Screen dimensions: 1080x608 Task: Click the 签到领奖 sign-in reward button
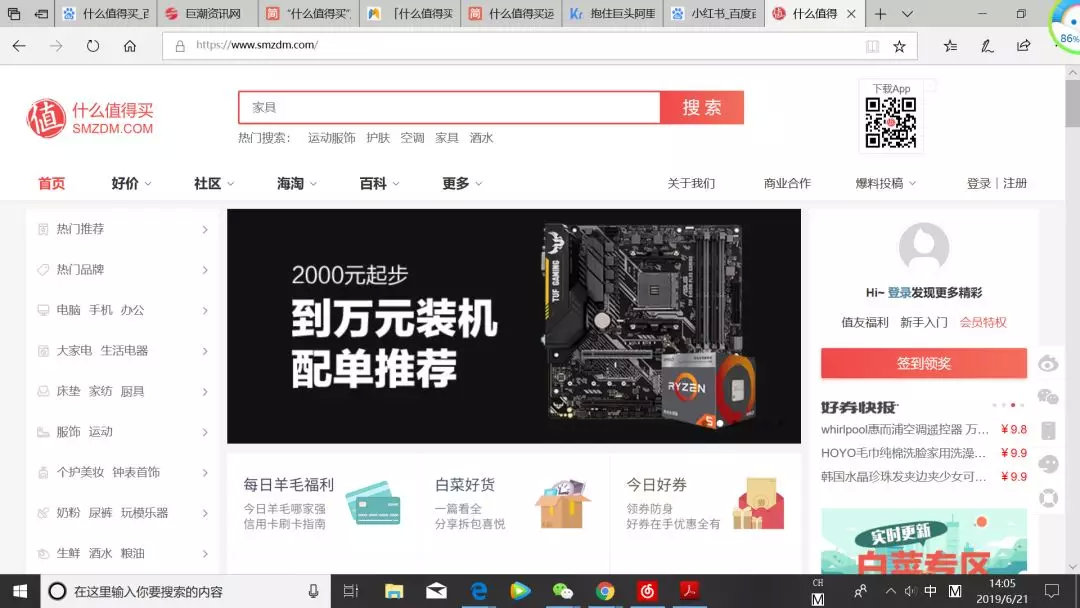pyautogui.click(x=922, y=364)
